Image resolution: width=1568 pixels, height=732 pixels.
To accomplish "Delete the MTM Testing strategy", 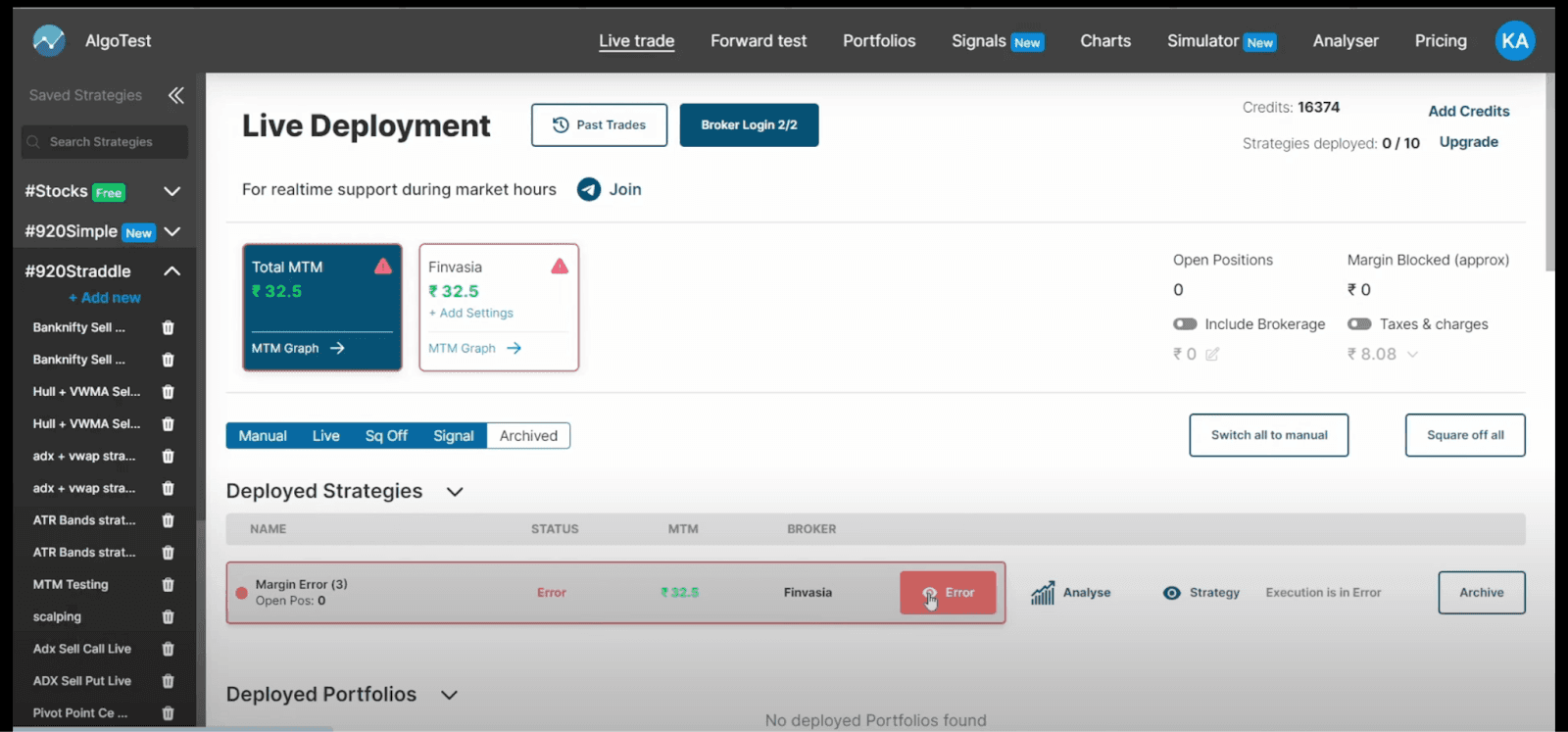I will click(x=168, y=585).
